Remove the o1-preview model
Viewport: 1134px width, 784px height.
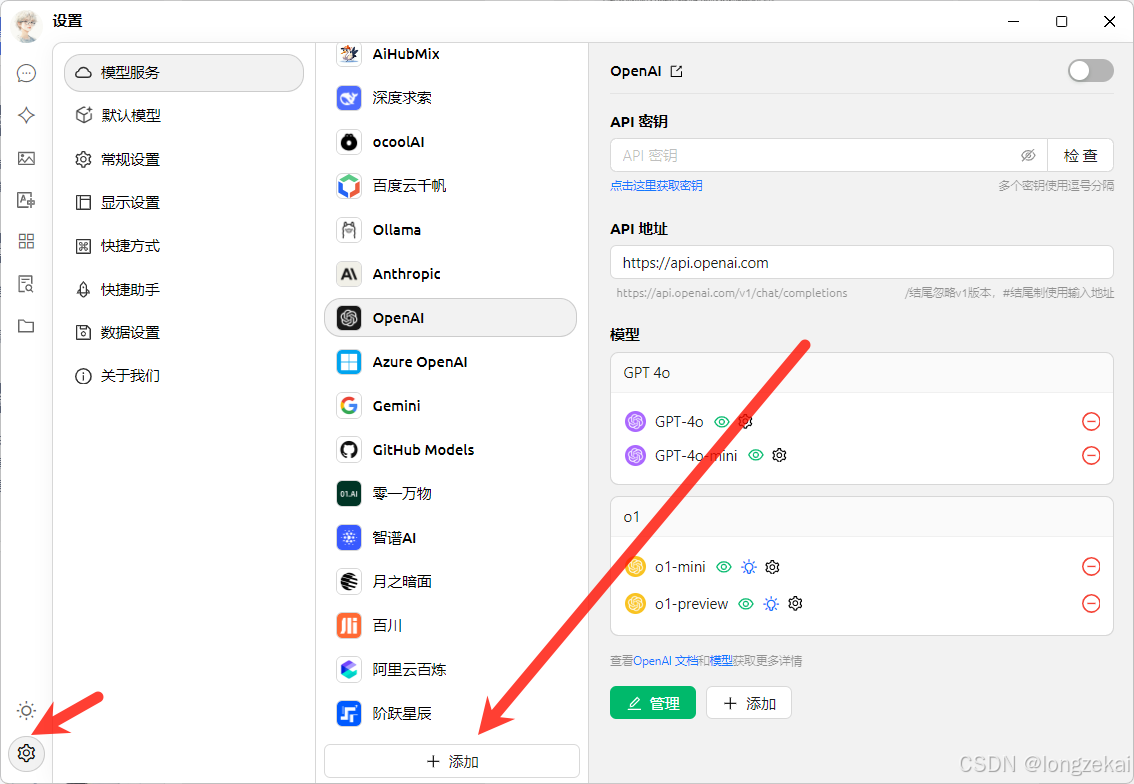coord(1091,603)
